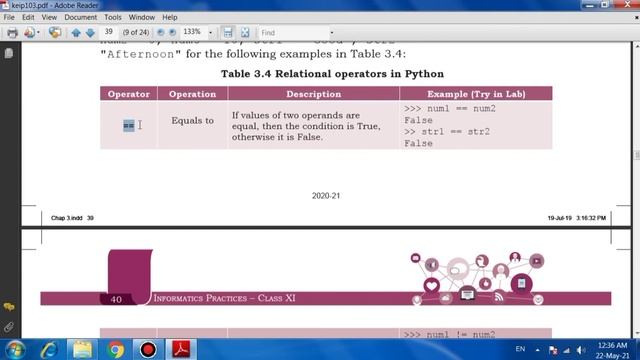Click the page number field showing 39
This screenshot has height=360, width=640.
pos(108,32)
